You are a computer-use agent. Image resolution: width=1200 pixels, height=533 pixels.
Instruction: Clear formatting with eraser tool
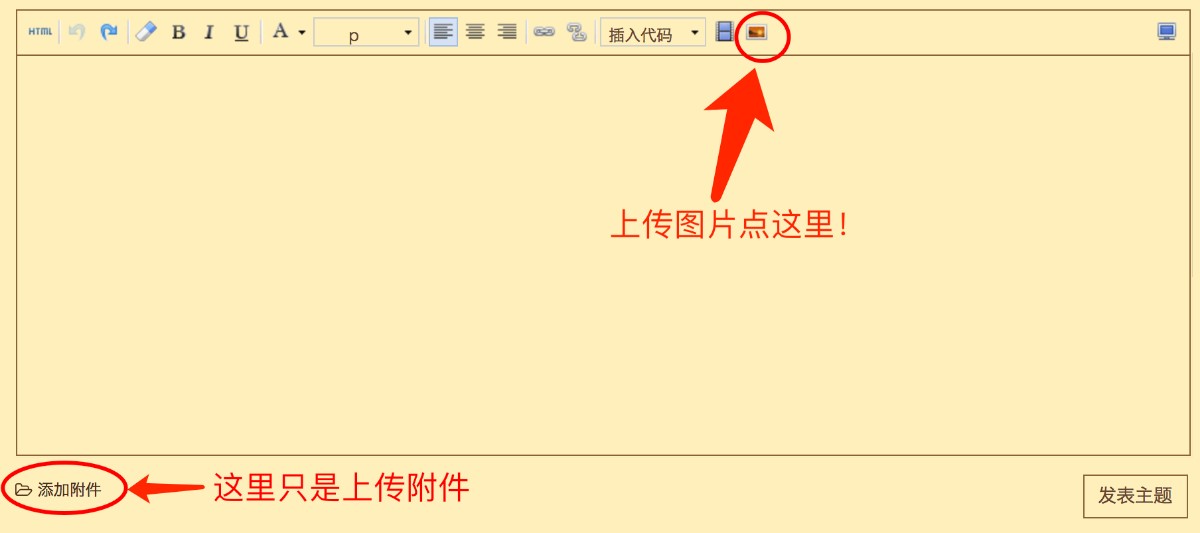146,32
